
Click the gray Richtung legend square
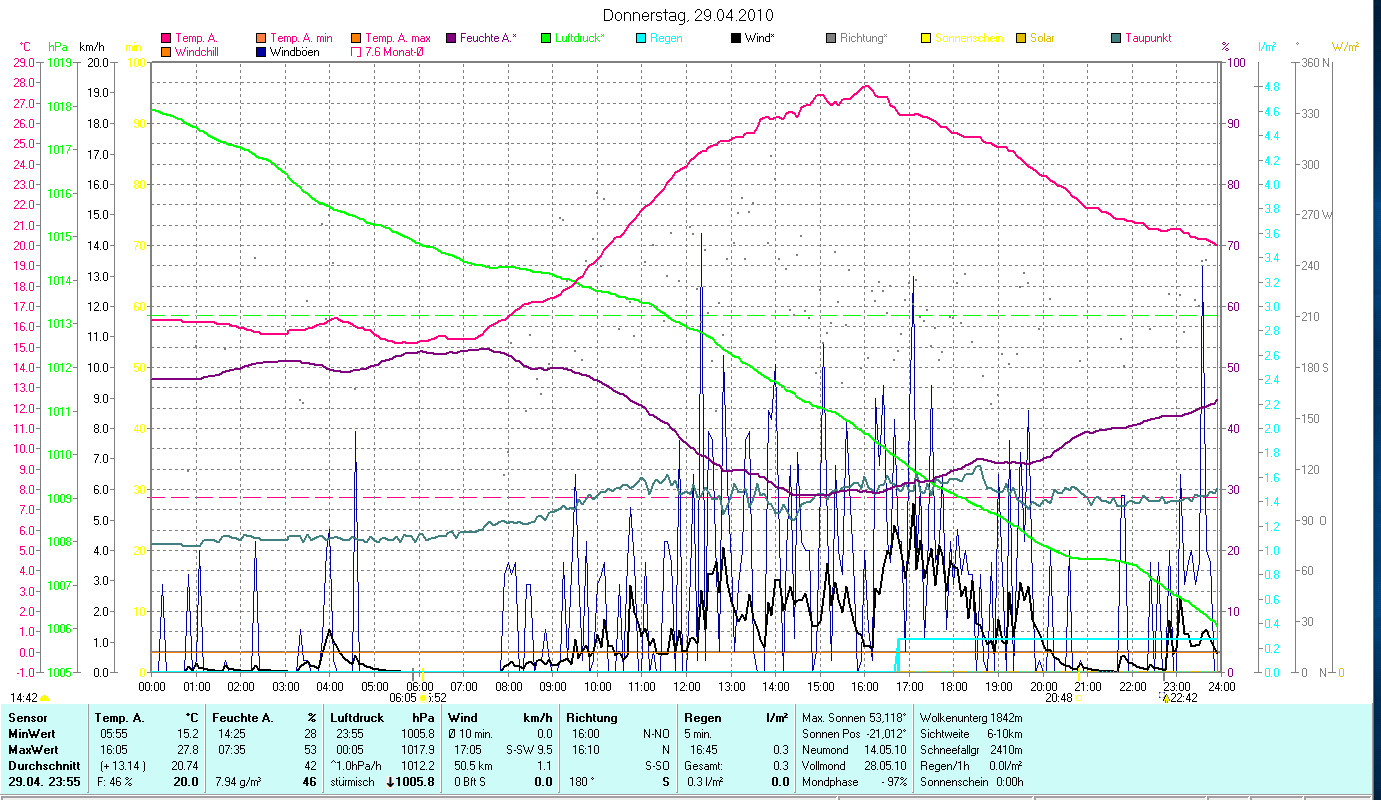tap(831, 38)
